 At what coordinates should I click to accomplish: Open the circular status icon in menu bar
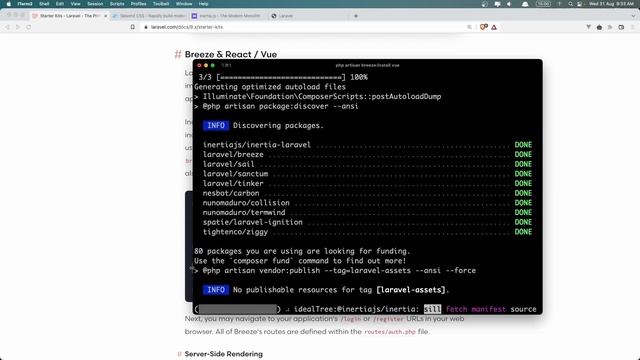tap(484, 4)
